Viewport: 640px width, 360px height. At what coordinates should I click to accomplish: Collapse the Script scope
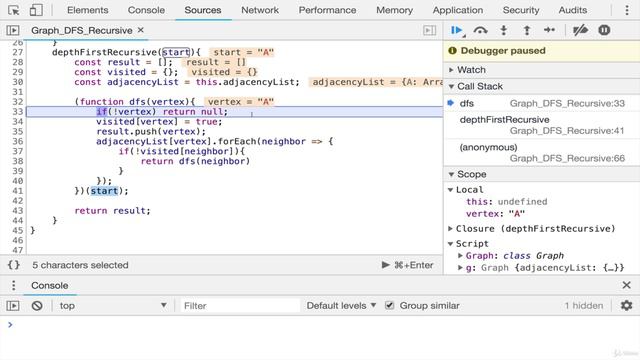[x=451, y=244]
